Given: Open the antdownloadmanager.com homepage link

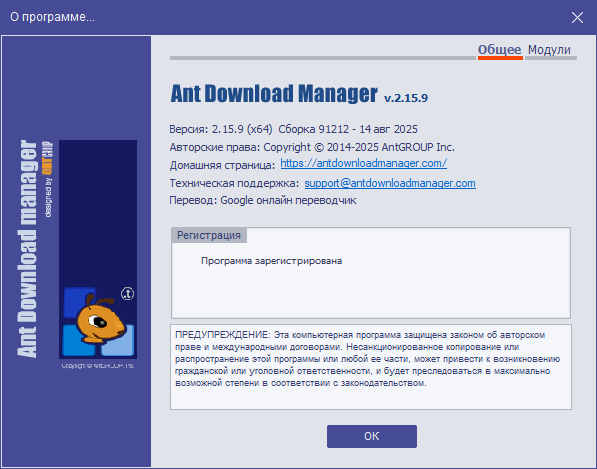Looking at the screenshot, I should (364, 163).
